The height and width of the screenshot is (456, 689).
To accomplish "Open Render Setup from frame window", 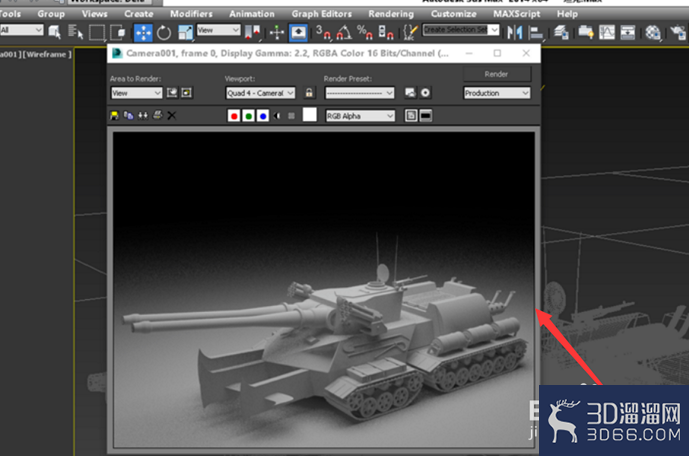I will click(410, 93).
